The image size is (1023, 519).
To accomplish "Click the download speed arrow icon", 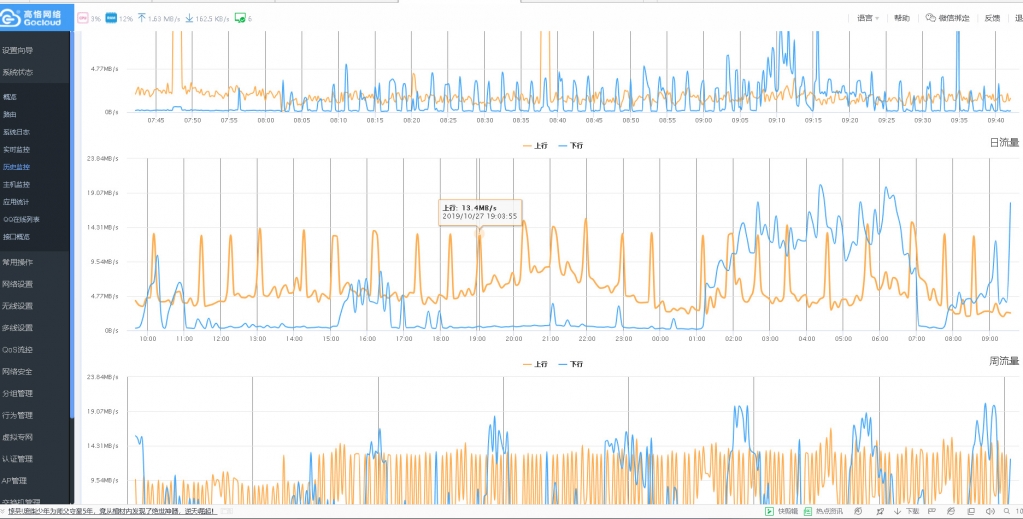I will pyautogui.click(x=189, y=18).
